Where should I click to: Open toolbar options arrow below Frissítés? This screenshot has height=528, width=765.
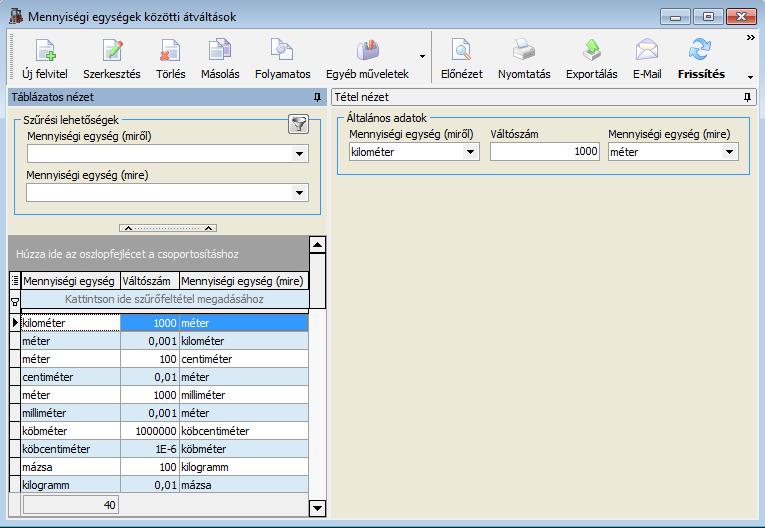pos(750,77)
